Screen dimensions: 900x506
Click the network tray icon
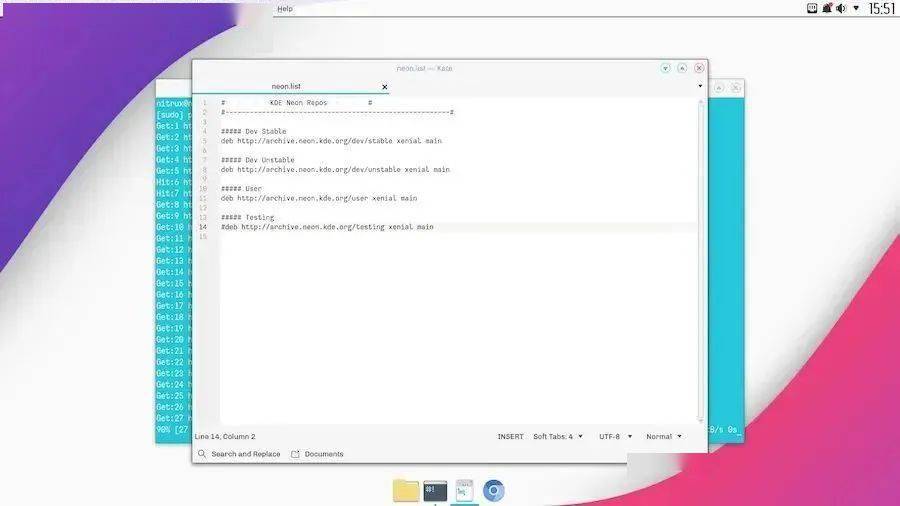click(812, 8)
